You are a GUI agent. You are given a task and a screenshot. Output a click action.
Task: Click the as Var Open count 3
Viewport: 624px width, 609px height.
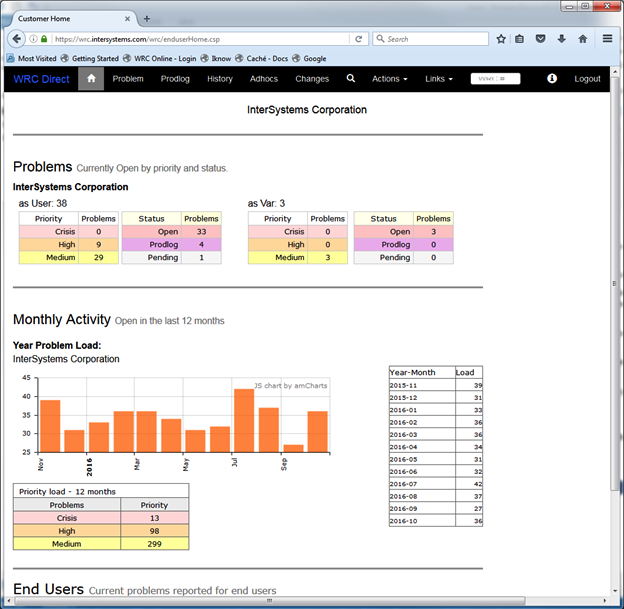[433, 232]
